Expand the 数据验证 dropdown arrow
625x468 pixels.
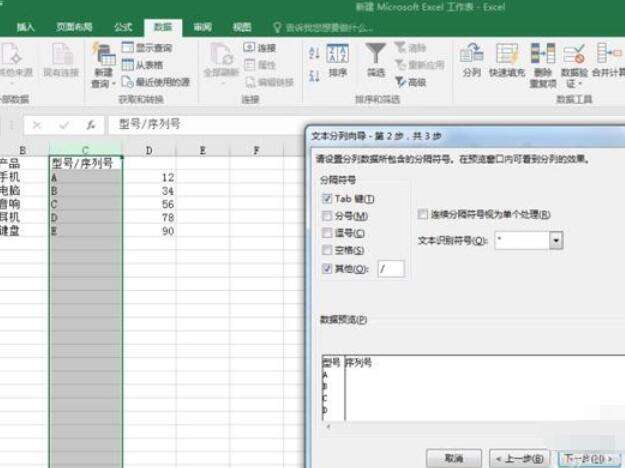click(580, 84)
